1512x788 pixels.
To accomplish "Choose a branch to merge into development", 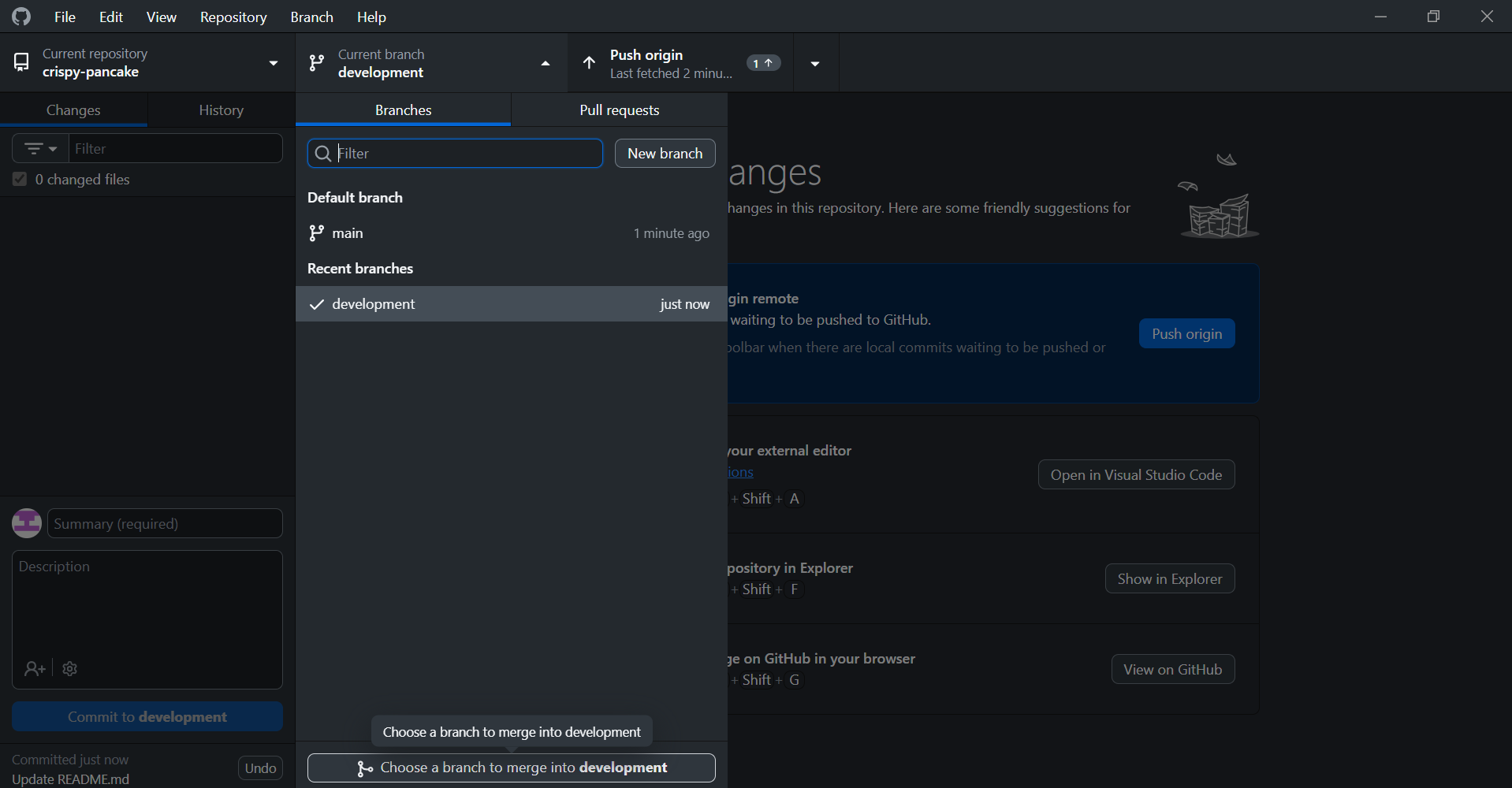I will click(512, 768).
